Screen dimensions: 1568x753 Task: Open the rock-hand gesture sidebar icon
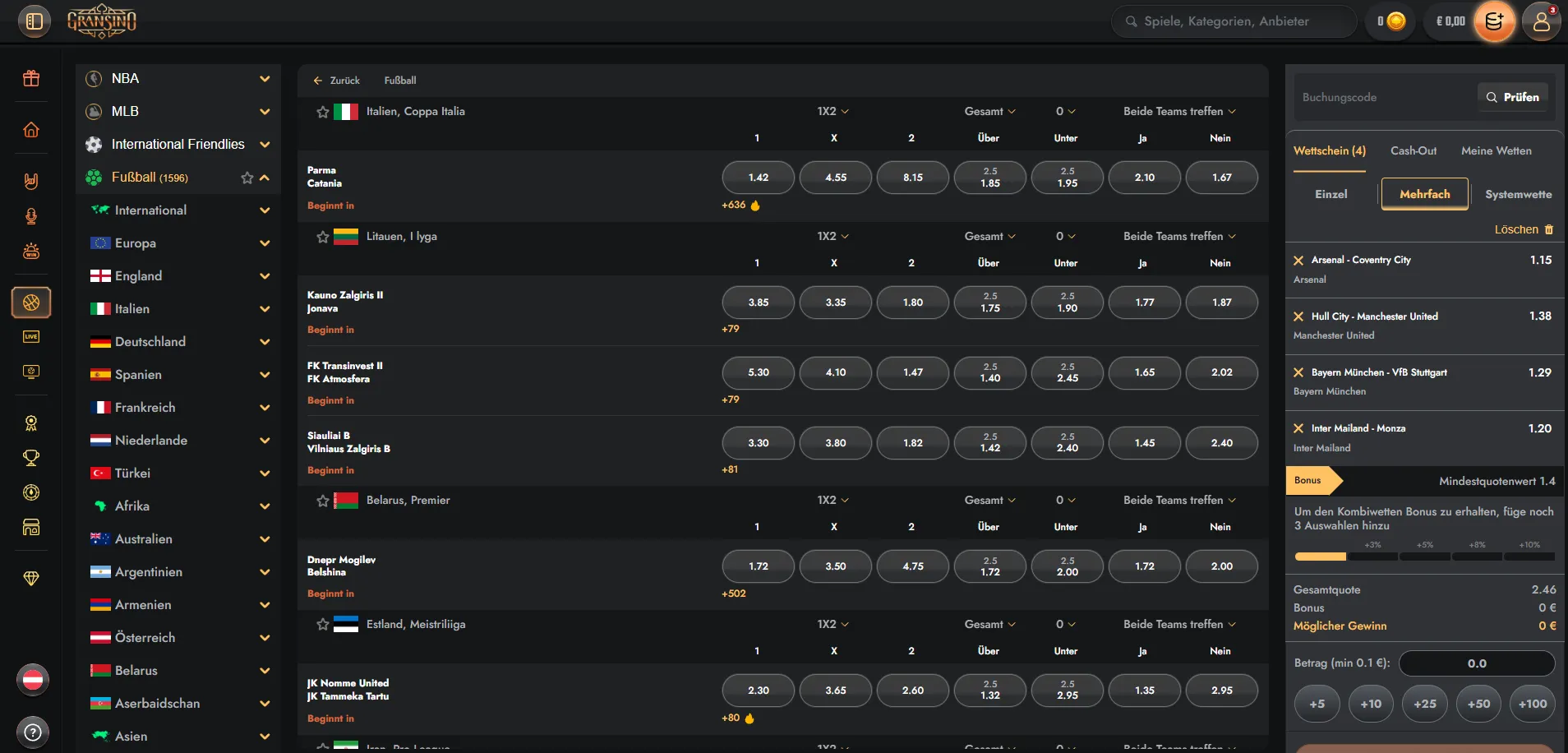(31, 181)
